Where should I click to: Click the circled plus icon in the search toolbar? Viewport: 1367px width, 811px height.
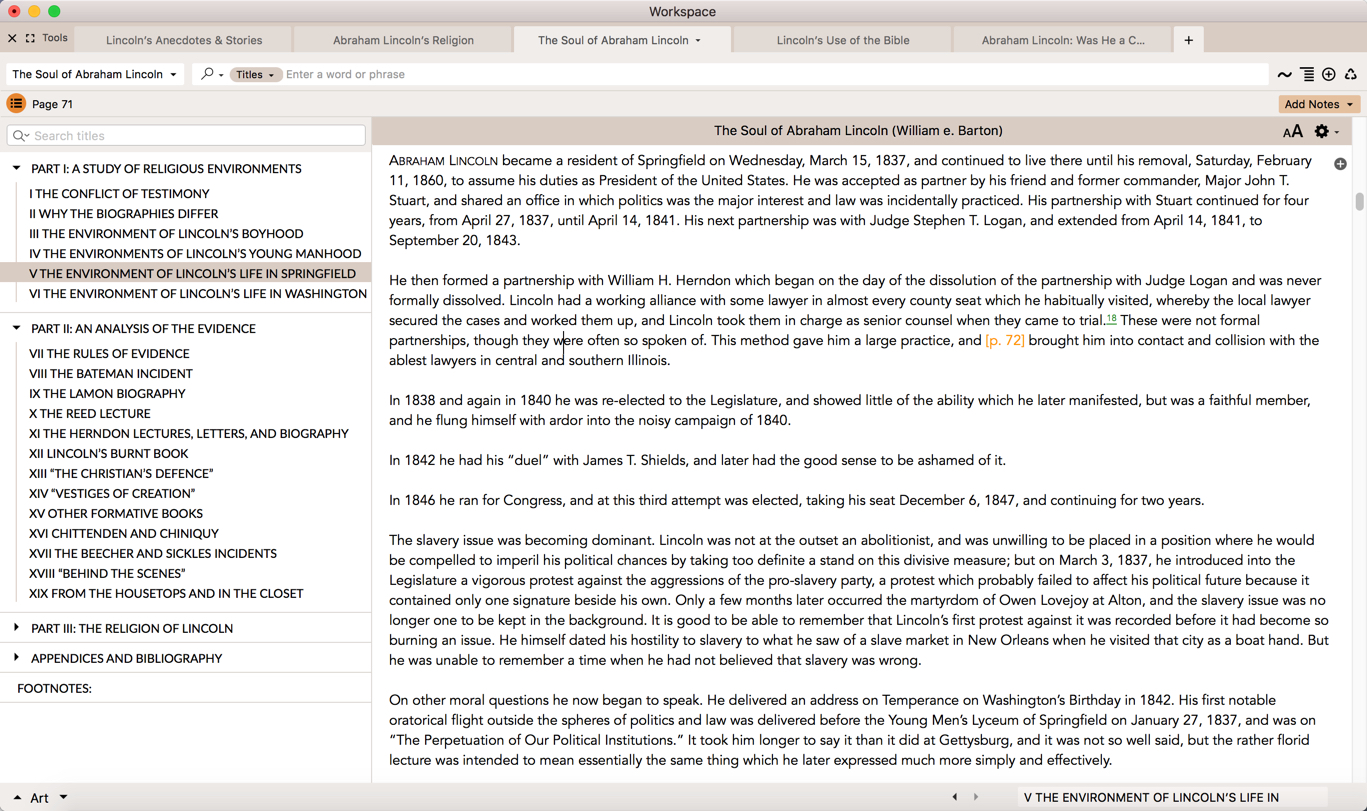point(1329,74)
